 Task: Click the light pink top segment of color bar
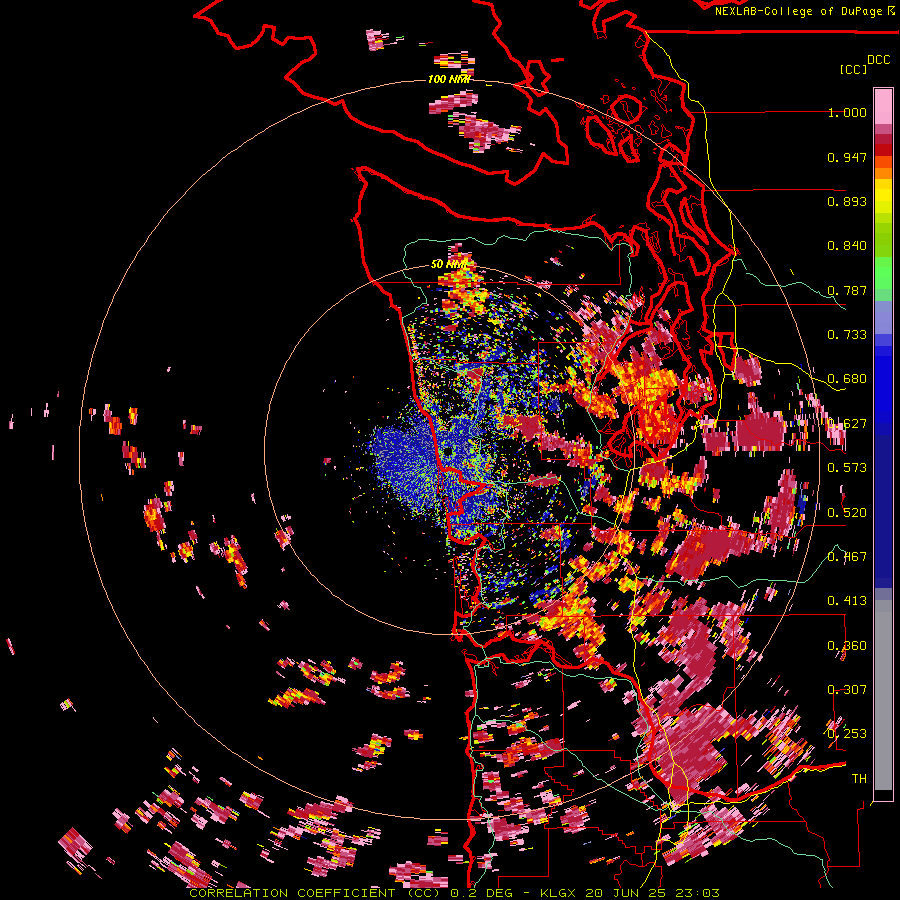[x=883, y=106]
